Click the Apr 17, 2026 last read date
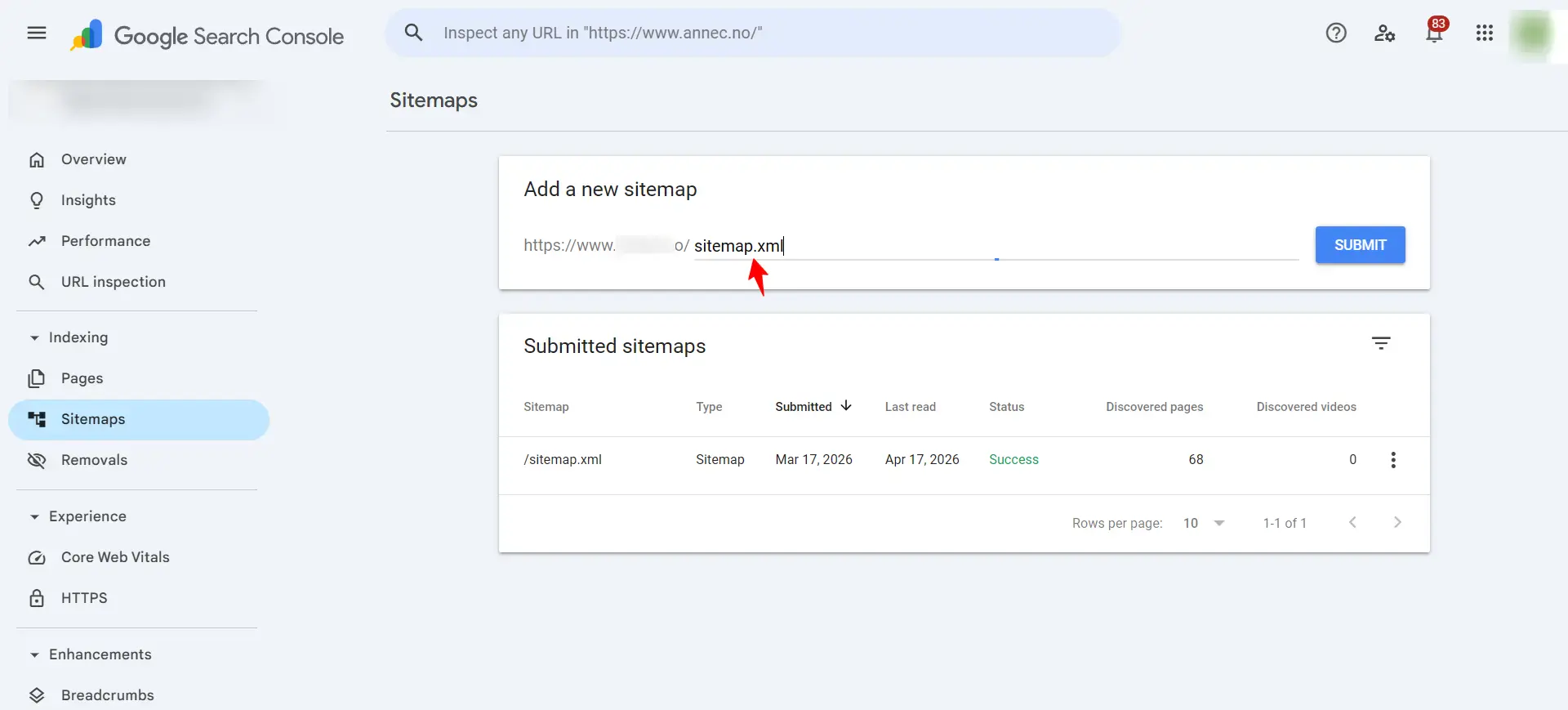The image size is (1568, 710). click(x=922, y=459)
